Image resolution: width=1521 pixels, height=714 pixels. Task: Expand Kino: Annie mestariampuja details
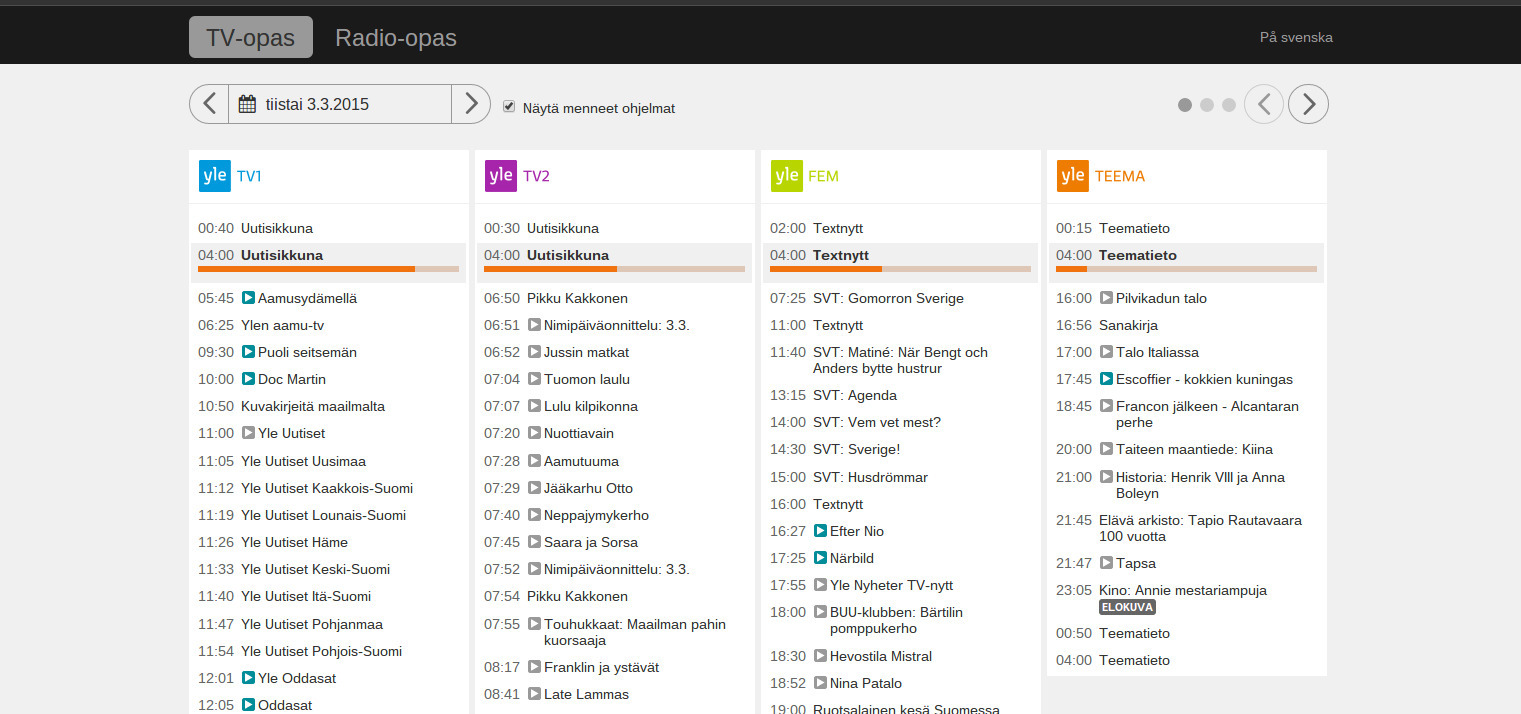1183,590
